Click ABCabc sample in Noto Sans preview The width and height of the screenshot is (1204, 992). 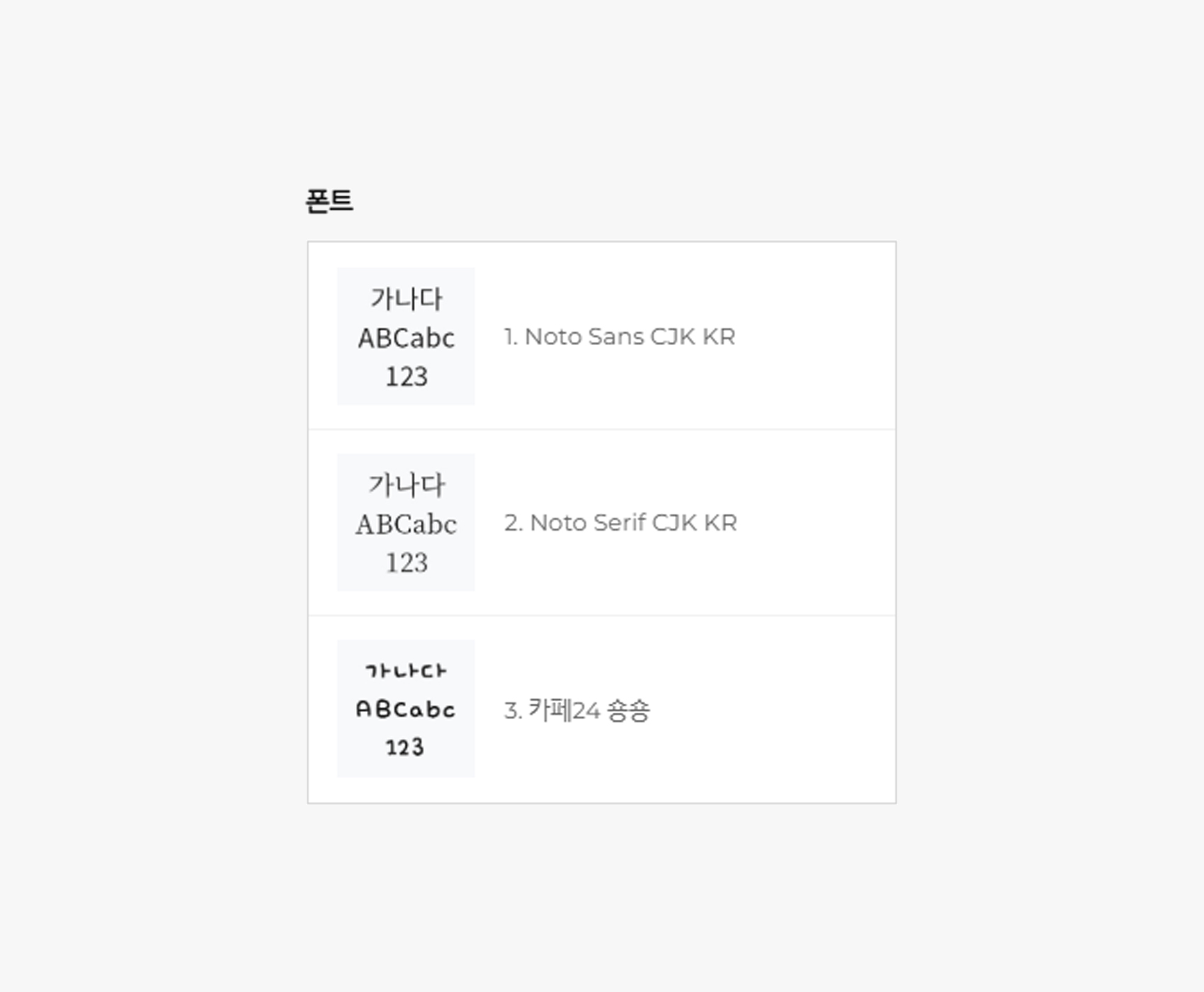click(x=406, y=338)
